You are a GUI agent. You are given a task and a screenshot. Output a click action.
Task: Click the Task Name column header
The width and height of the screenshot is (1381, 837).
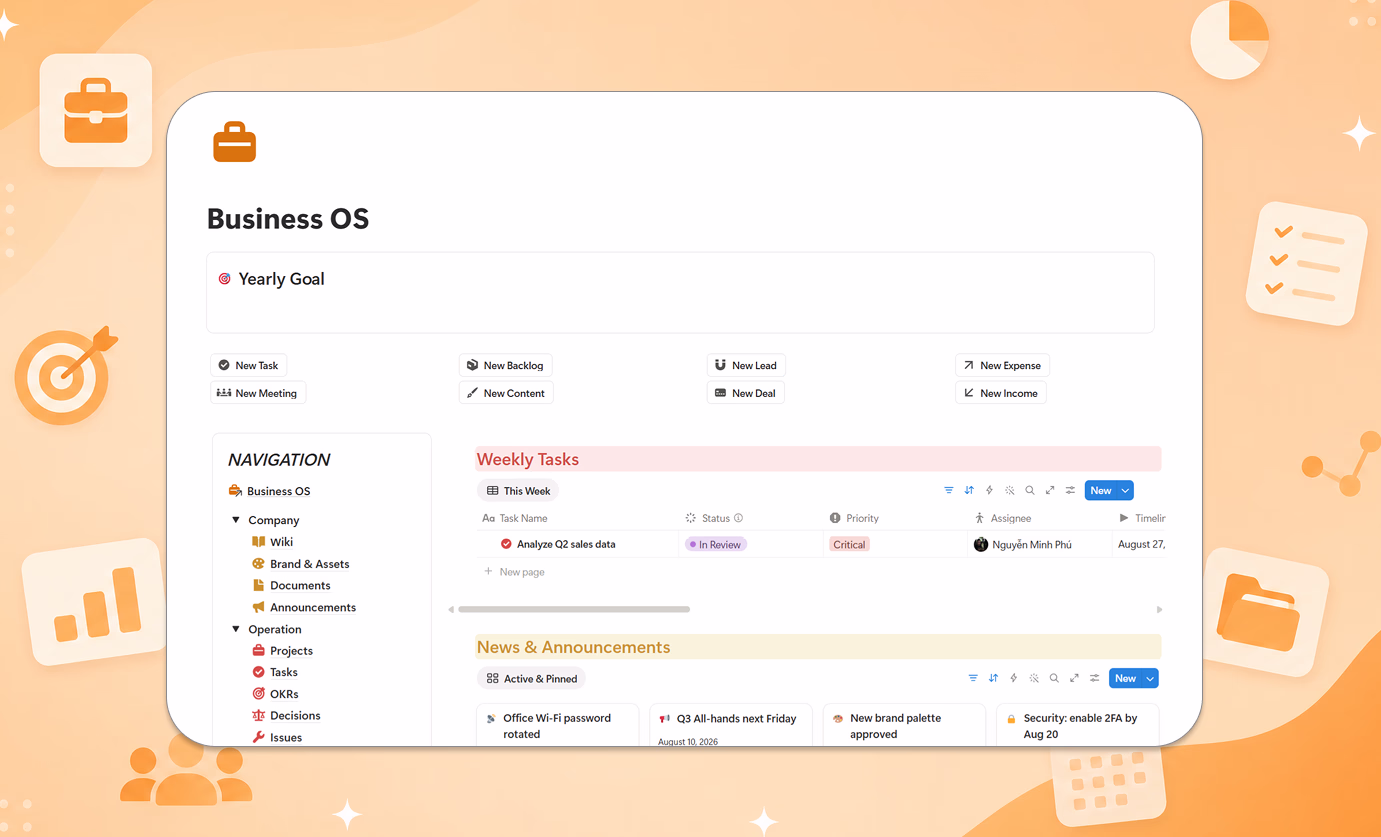coord(515,518)
